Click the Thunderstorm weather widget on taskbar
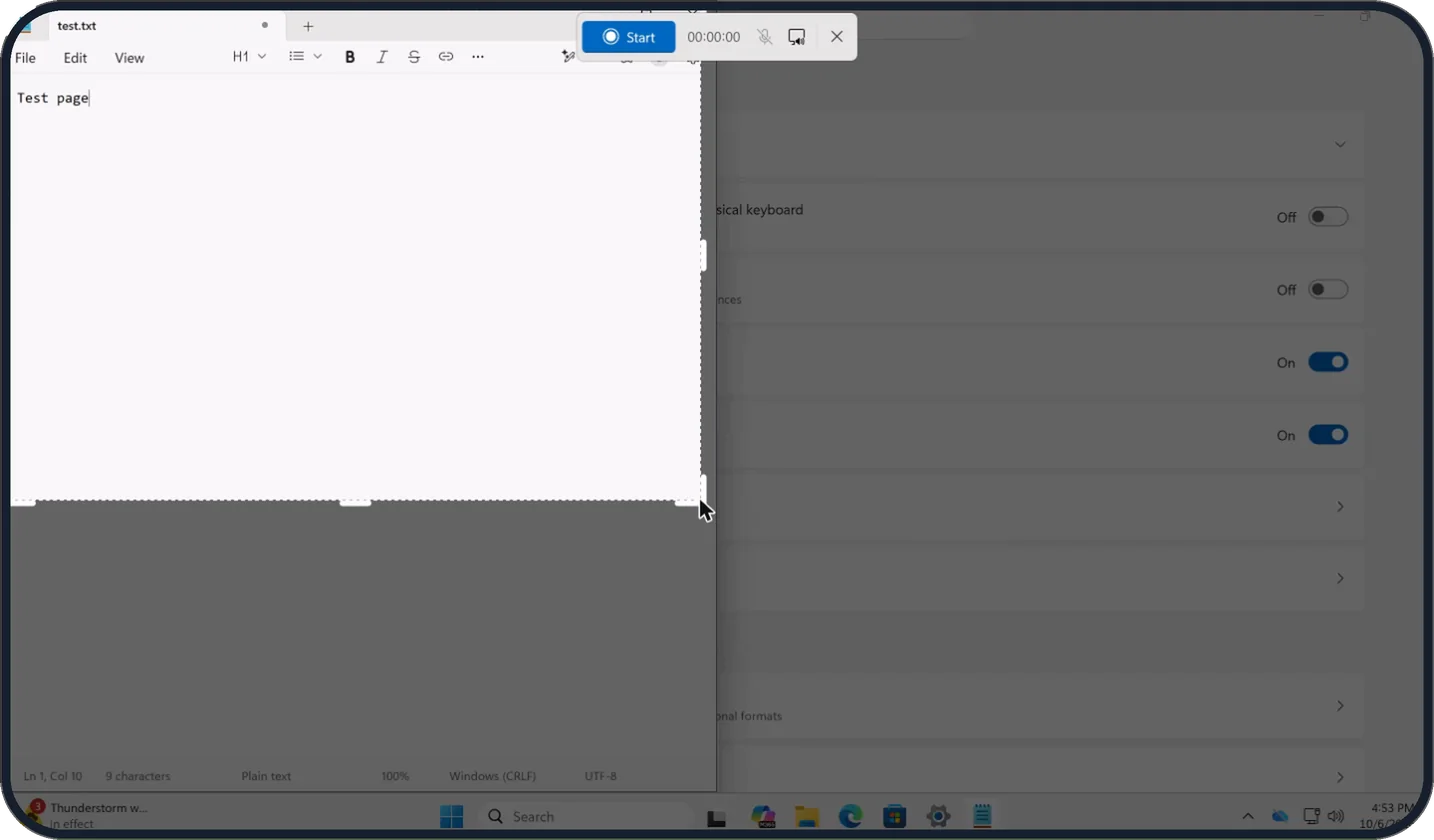1434x840 pixels. [87, 815]
